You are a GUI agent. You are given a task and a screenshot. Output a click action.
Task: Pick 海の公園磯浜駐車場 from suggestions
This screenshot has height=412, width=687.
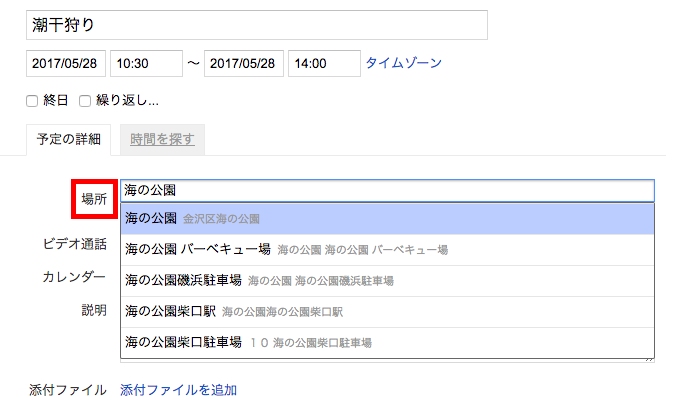[x=387, y=281]
